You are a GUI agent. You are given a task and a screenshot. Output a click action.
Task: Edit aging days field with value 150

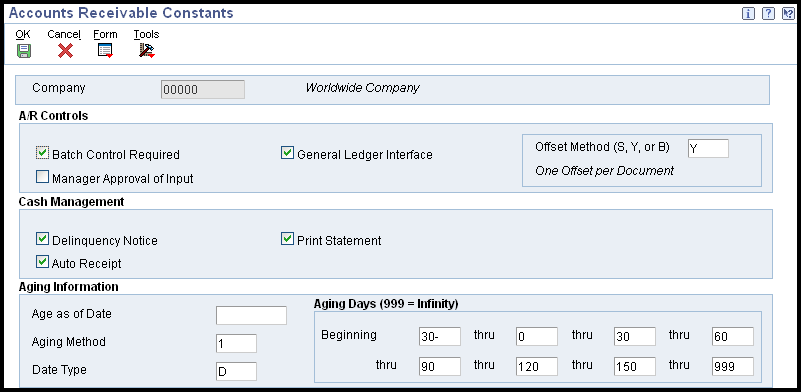[x=635, y=366]
